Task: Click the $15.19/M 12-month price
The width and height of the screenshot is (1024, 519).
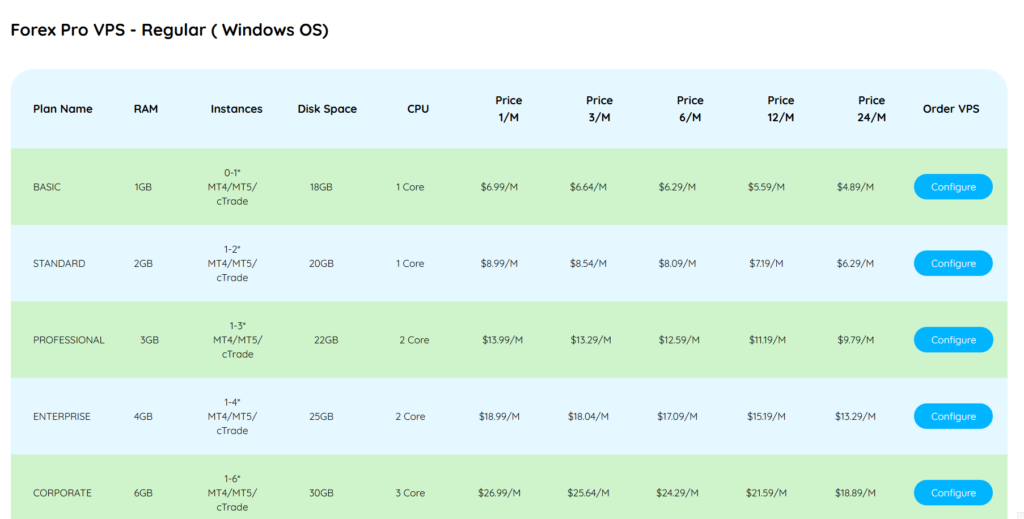Action: [x=766, y=417]
